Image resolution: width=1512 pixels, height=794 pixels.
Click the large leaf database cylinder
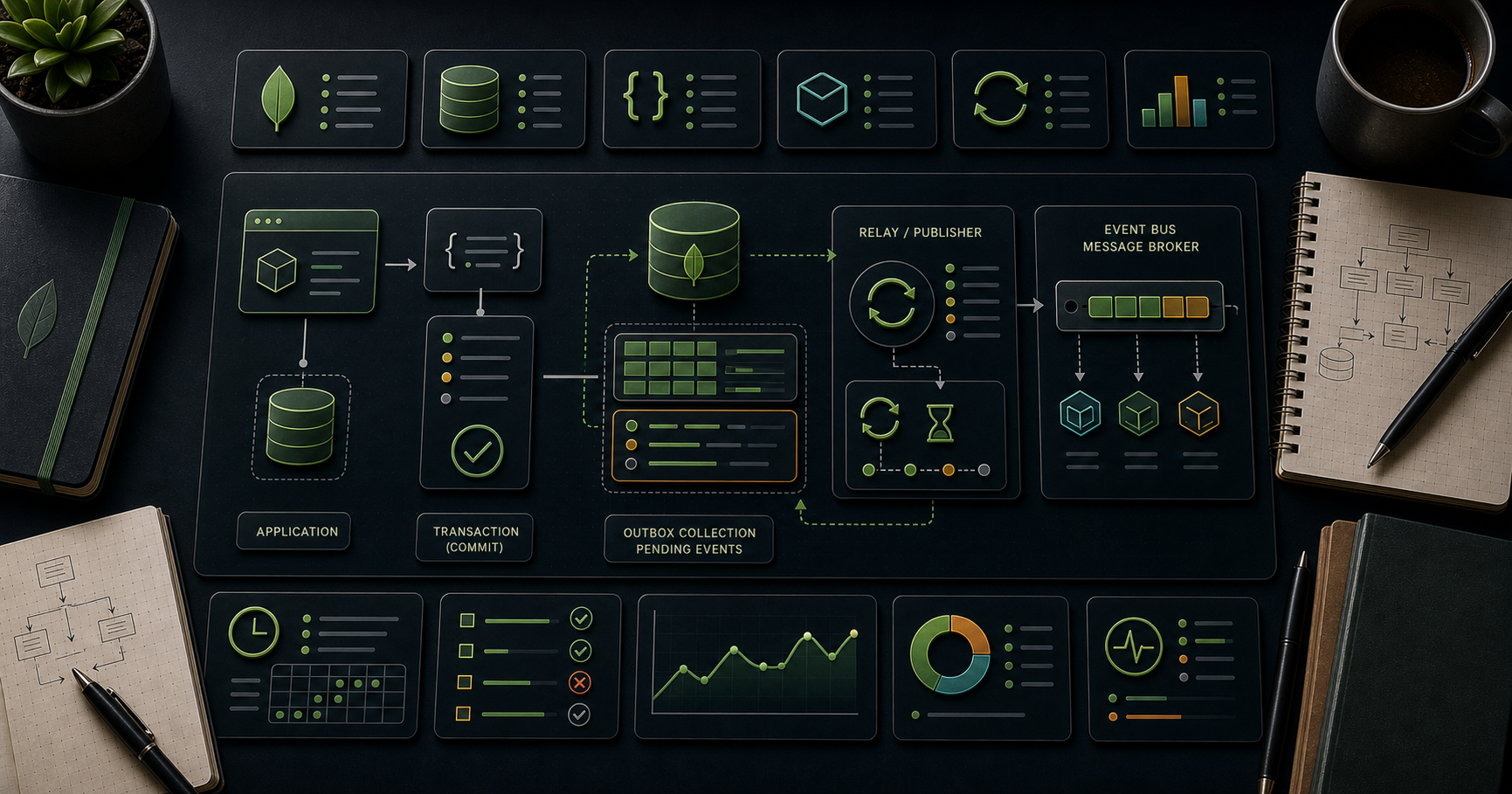click(x=694, y=251)
